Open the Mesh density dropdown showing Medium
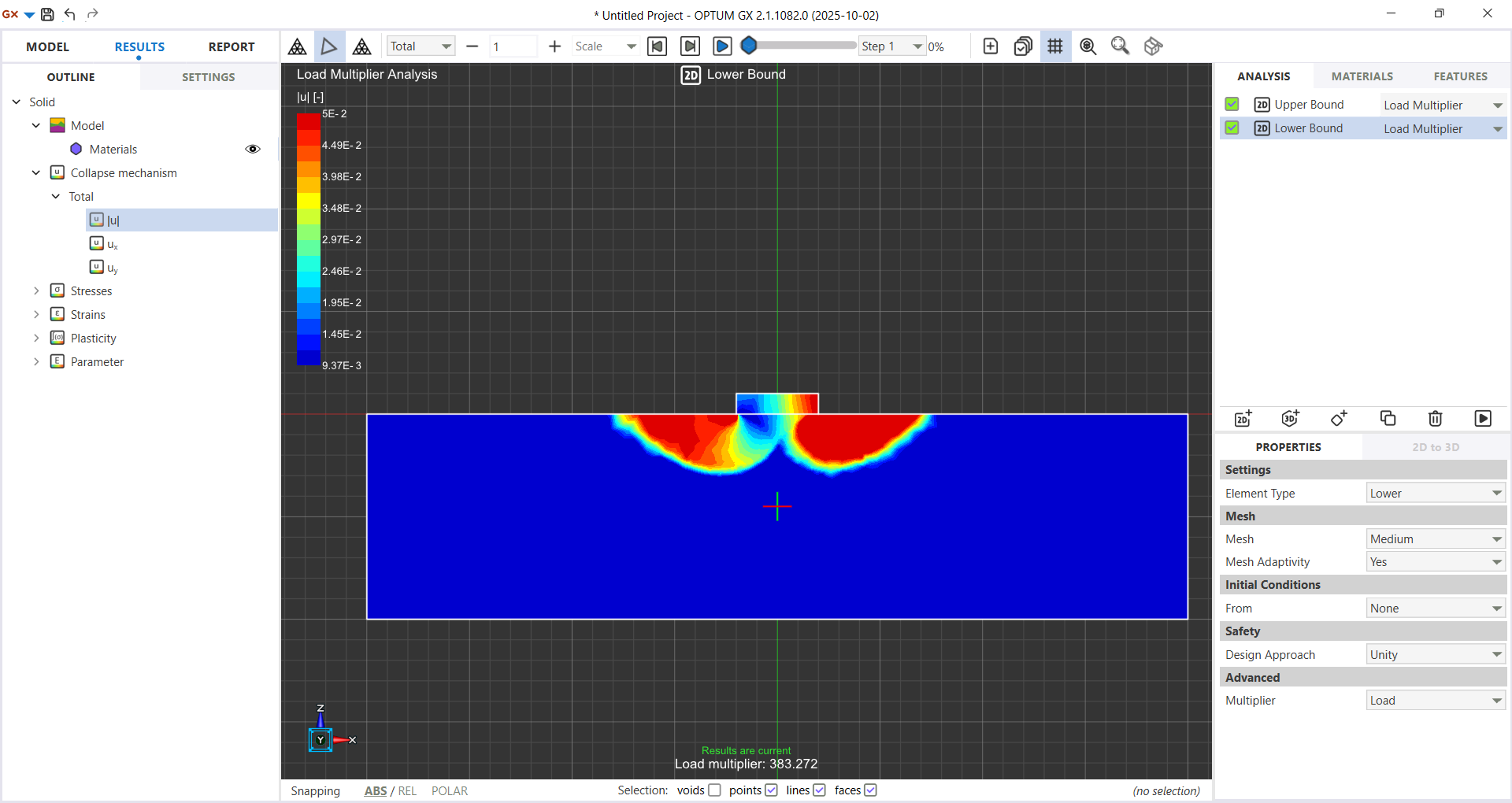Screen dimensions: 1512x803 tap(1436, 538)
